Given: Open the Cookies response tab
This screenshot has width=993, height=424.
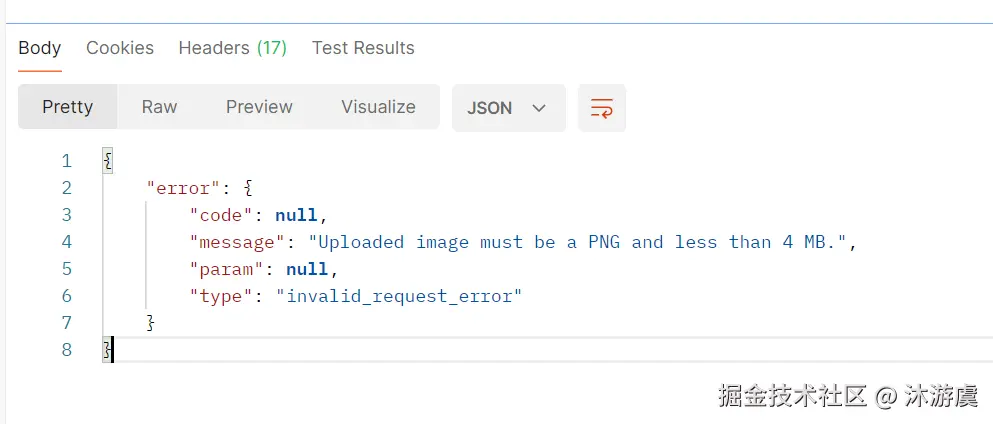Looking at the screenshot, I should [120, 48].
